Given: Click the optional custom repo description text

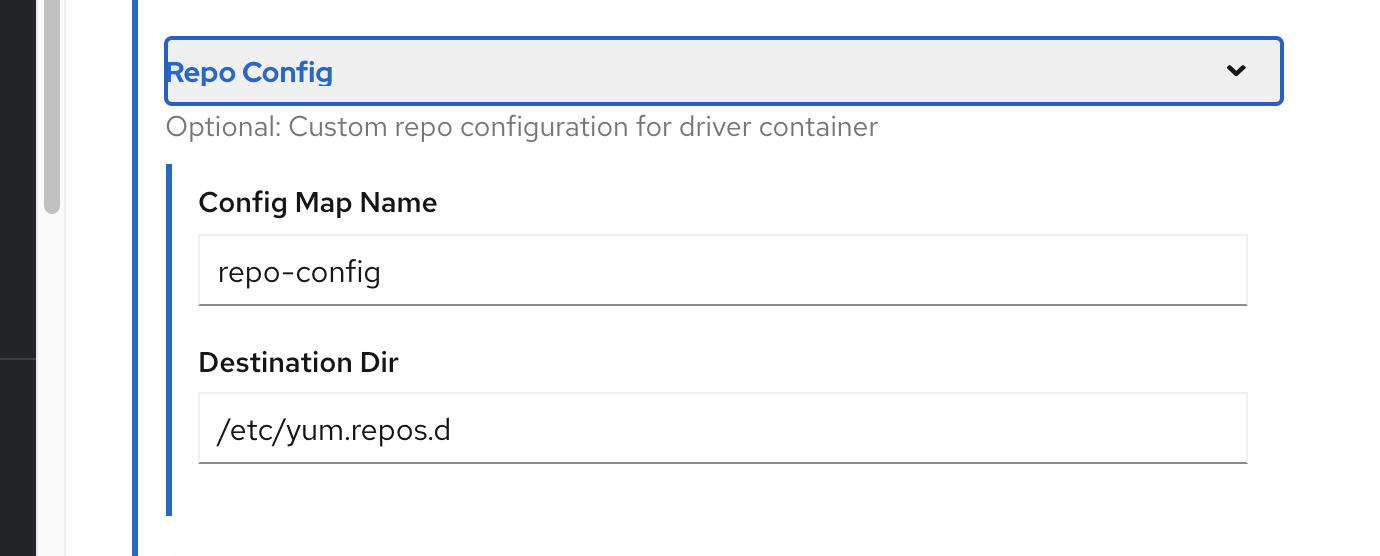Looking at the screenshot, I should pyautogui.click(x=521, y=128).
